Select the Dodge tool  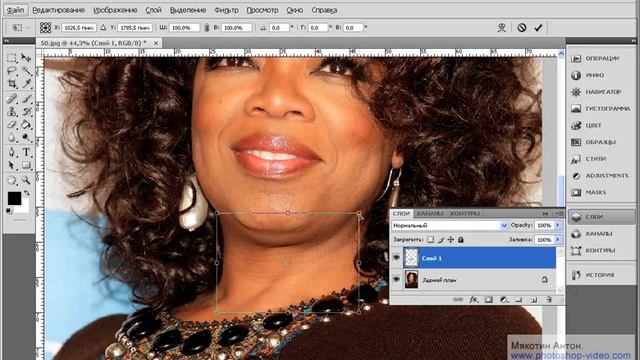point(26,138)
